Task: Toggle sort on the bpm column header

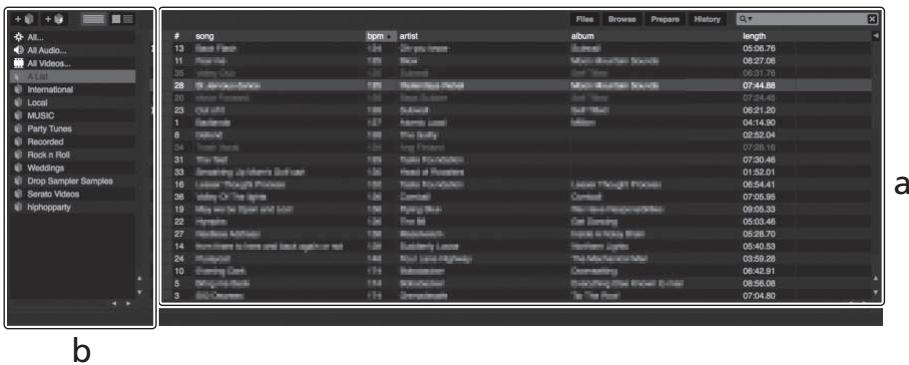Action: tap(380, 36)
